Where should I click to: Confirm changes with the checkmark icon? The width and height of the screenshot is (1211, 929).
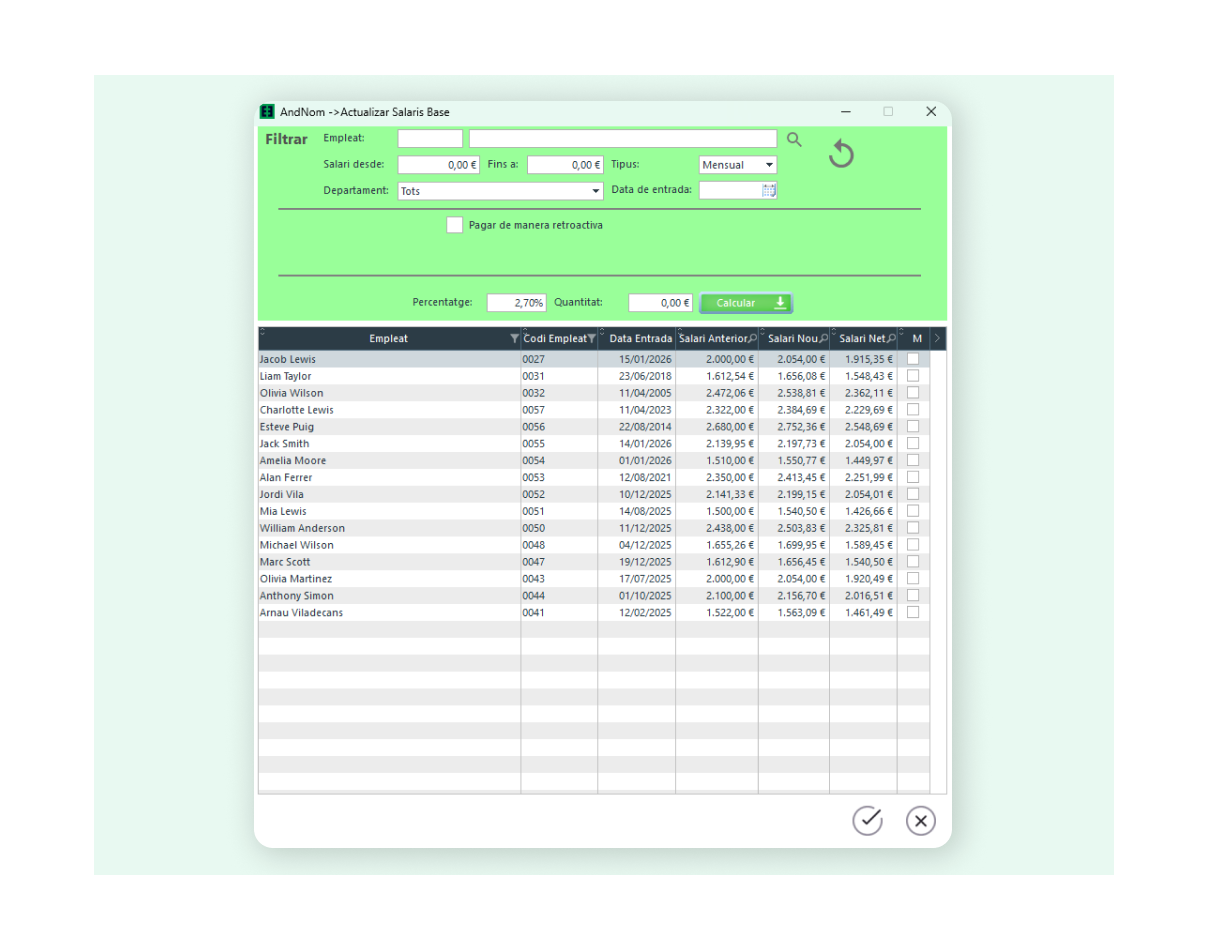coord(867,820)
